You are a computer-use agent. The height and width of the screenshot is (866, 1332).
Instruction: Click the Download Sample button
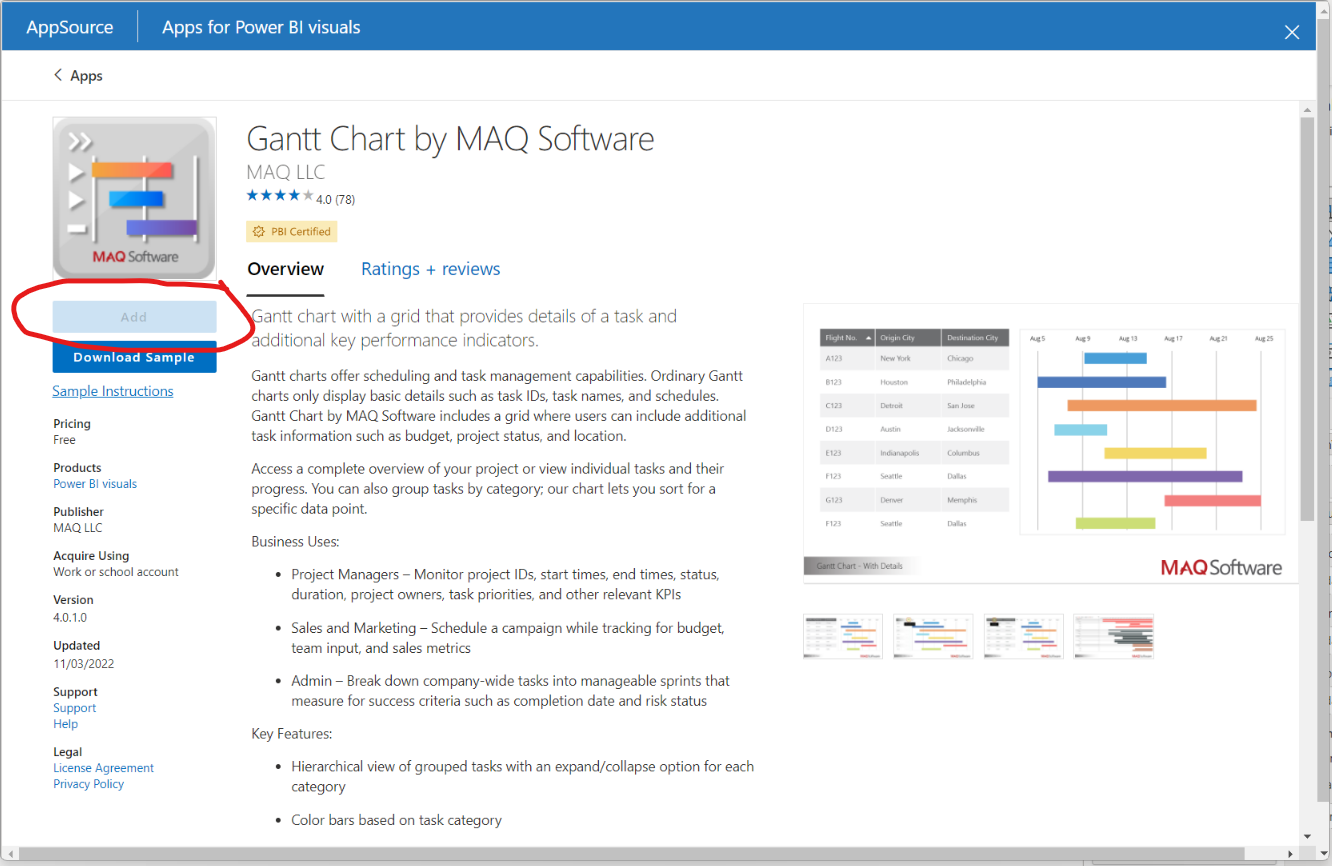[x=134, y=357]
